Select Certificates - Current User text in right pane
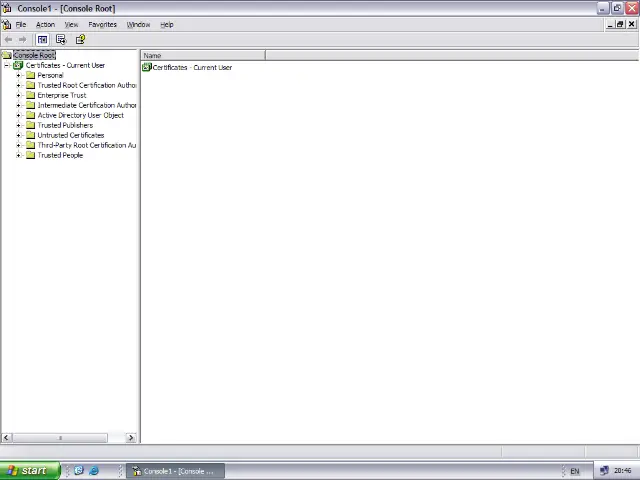Screen dimensions: 640x480 click(192, 67)
